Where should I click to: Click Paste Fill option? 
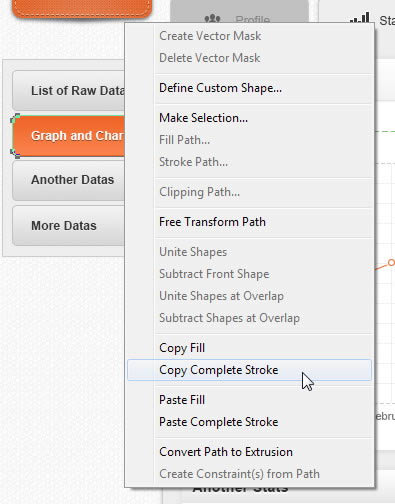click(249, 400)
